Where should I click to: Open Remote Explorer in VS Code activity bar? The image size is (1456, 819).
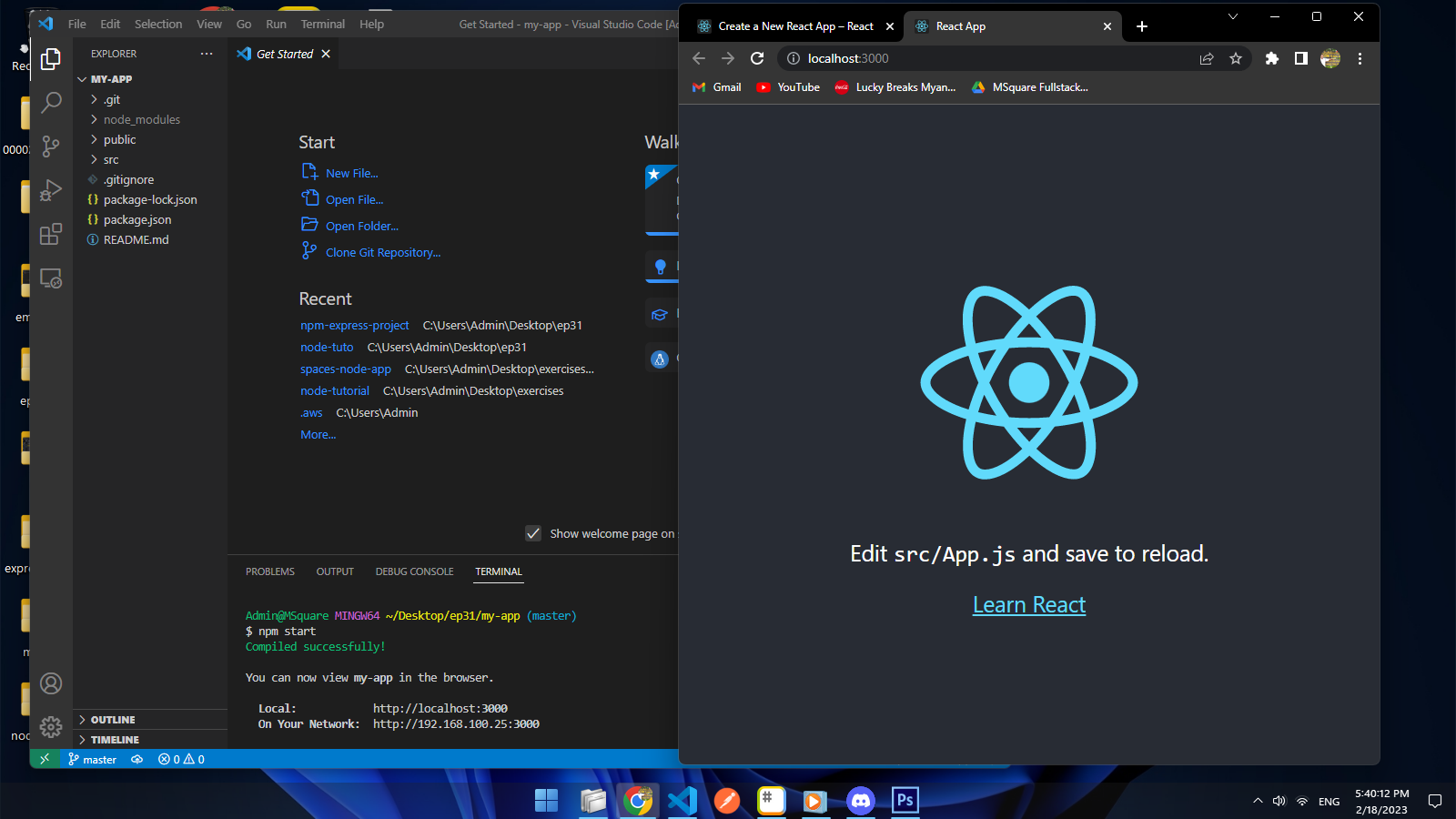[x=51, y=278]
